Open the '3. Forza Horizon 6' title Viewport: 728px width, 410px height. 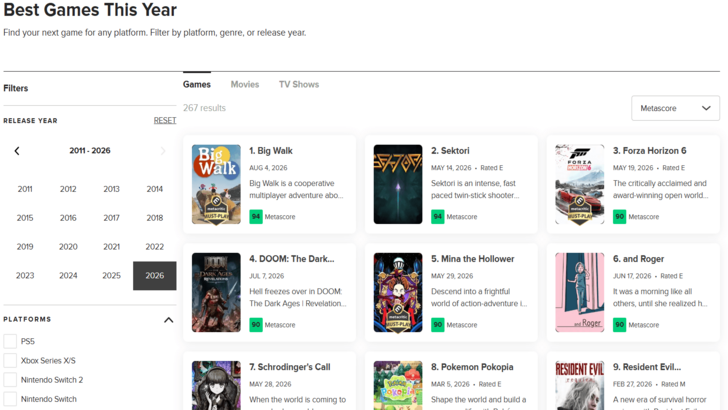click(650, 151)
